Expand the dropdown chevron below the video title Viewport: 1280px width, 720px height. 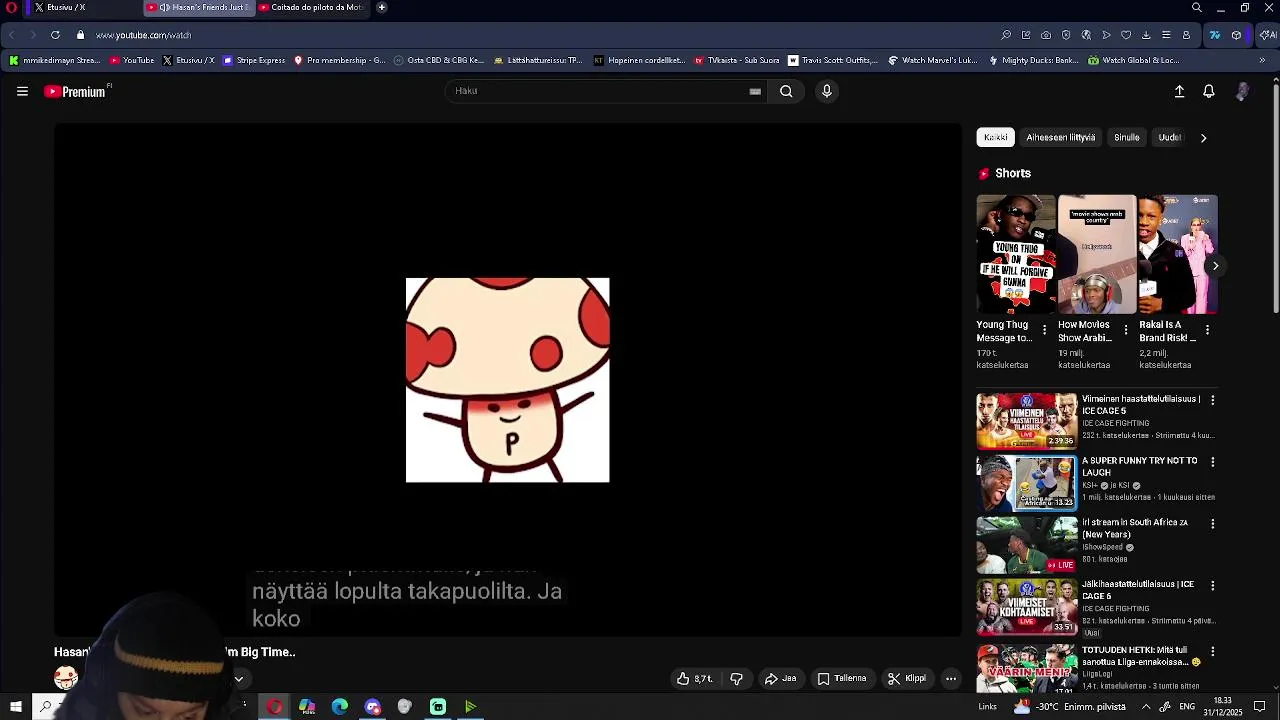pyautogui.click(x=239, y=679)
